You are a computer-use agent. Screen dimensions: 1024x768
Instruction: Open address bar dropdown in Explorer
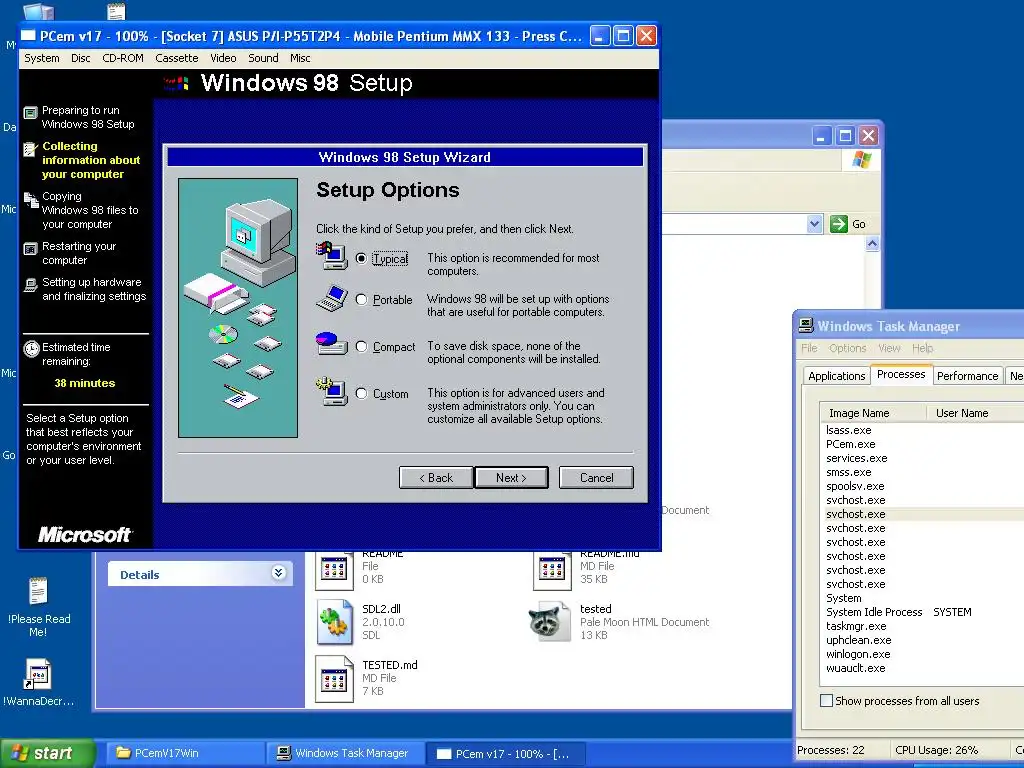click(814, 224)
